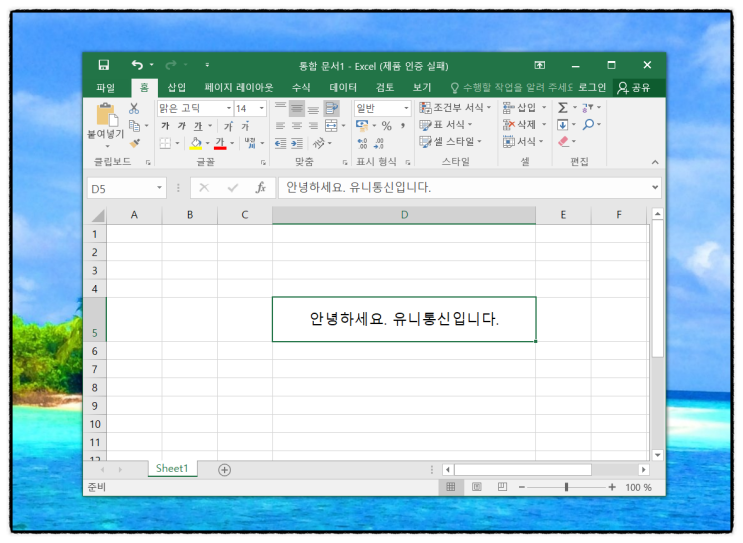Switch to the 페이지 레이아웃 tab

239,88
